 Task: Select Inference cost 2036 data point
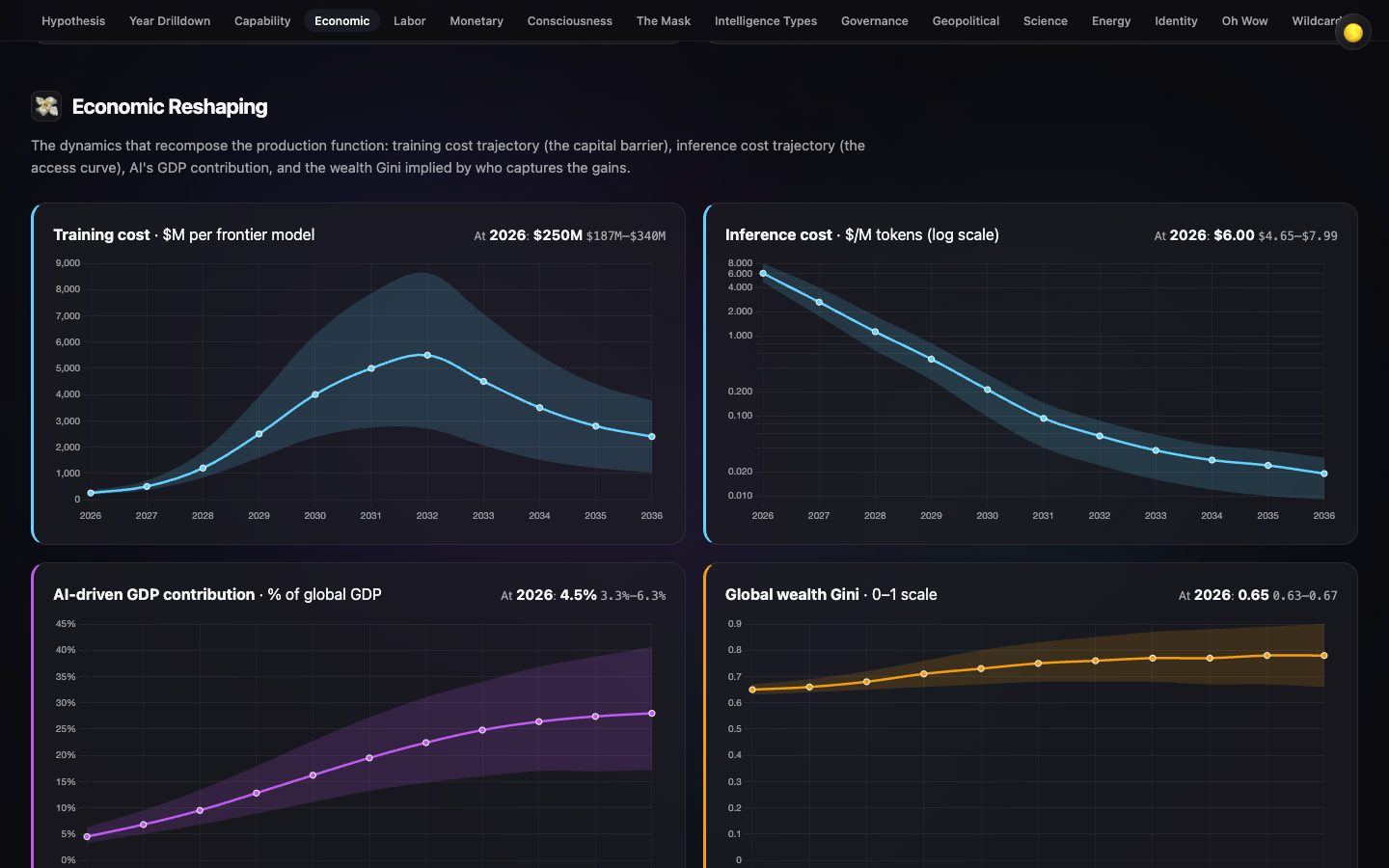pos(1324,474)
